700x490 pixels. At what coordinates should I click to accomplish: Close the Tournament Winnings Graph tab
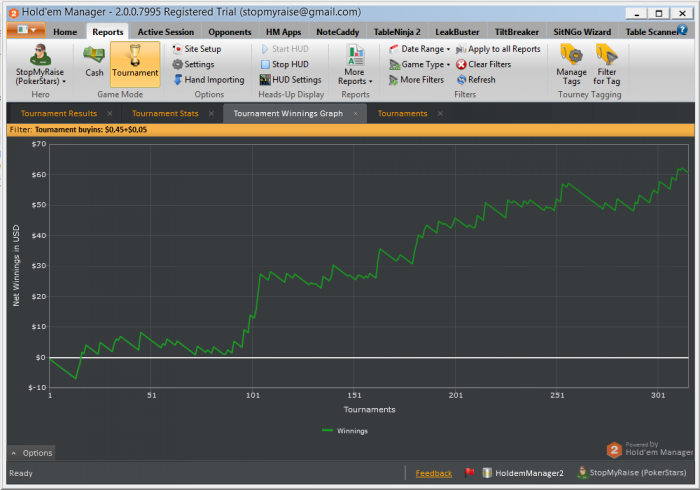coord(355,114)
